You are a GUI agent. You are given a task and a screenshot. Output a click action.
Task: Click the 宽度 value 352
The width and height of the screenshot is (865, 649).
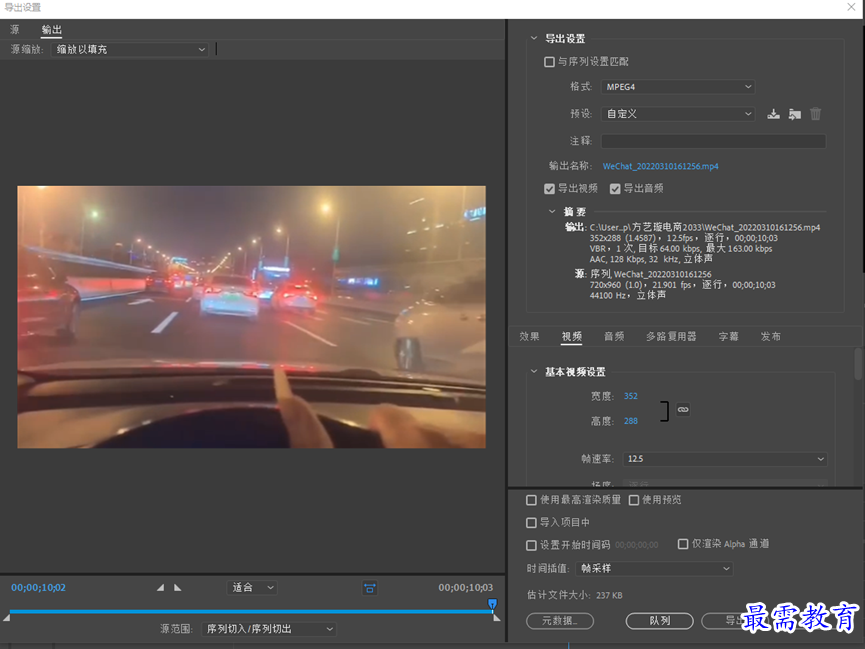point(631,396)
